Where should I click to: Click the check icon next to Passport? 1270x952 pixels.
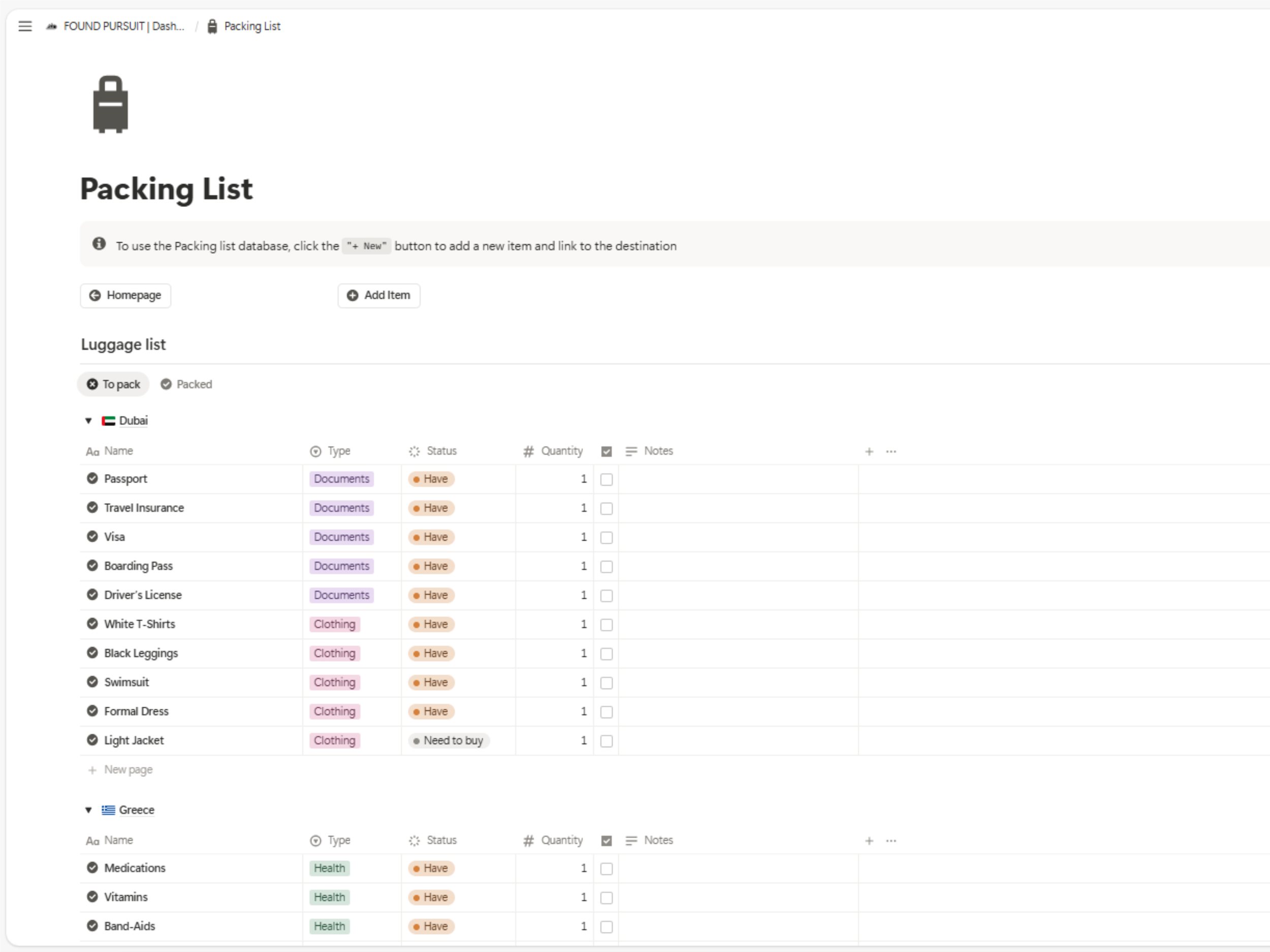click(92, 479)
